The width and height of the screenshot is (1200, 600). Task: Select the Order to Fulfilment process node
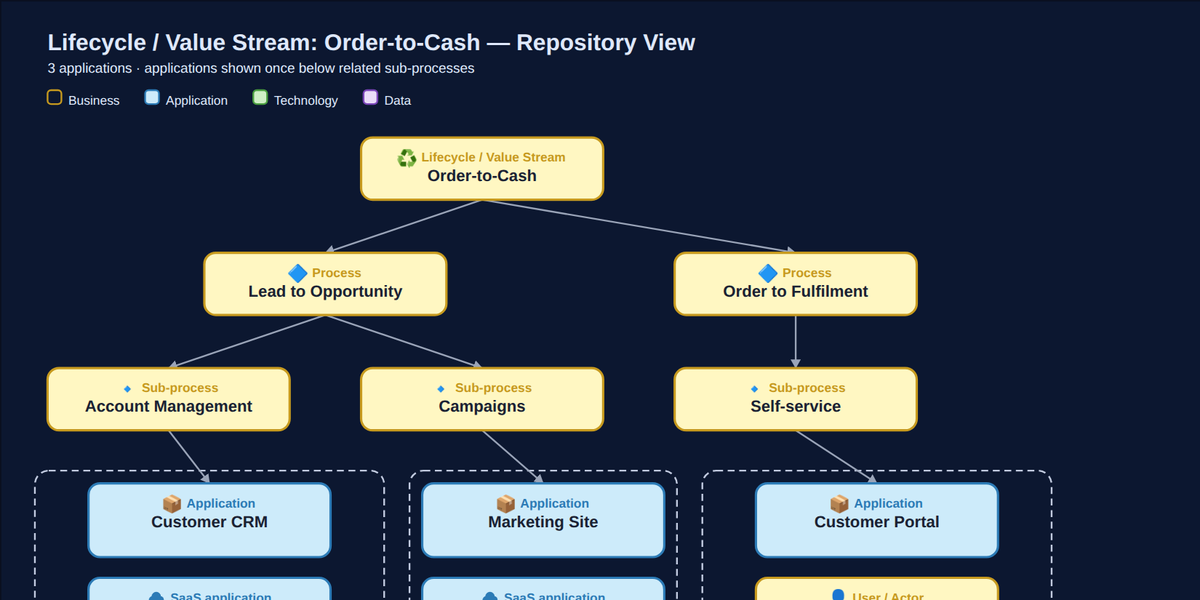point(795,284)
